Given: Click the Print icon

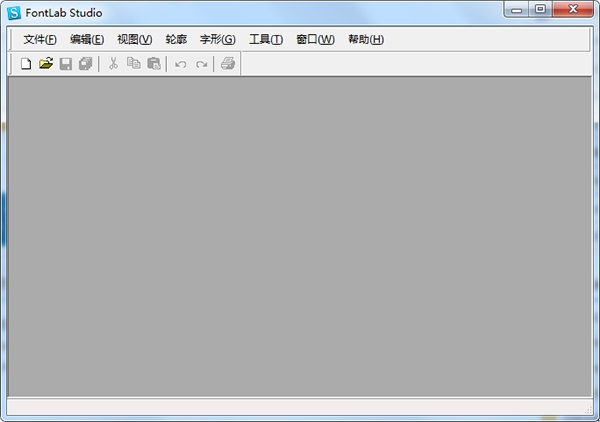Looking at the screenshot, I should (228, 64).
